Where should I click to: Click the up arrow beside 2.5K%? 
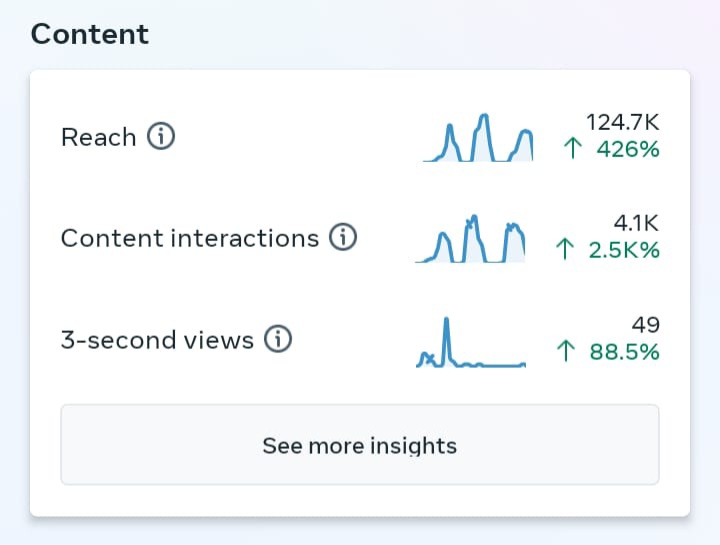(x=567, y=250)
